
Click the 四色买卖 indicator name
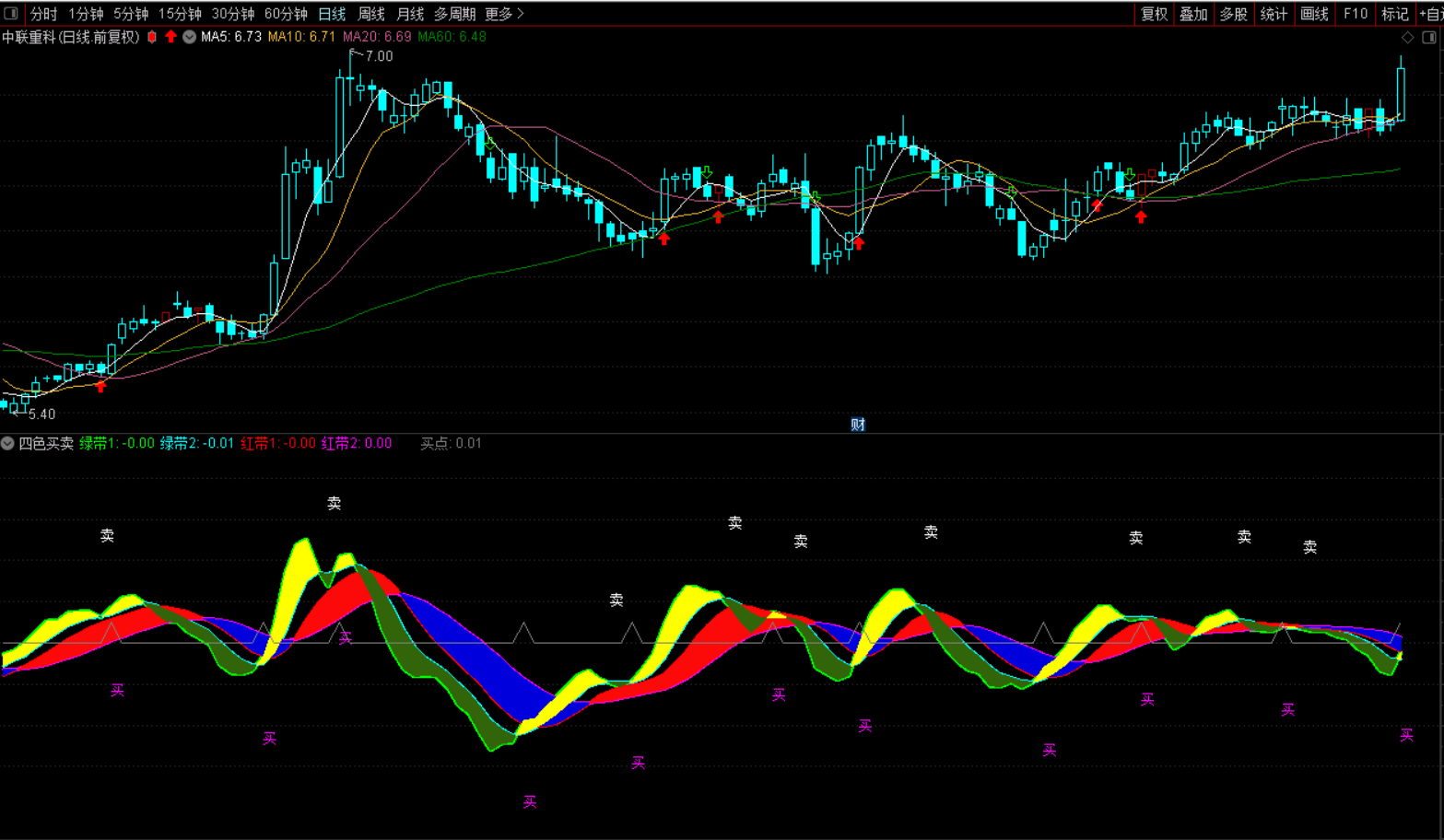click(46, 443)
